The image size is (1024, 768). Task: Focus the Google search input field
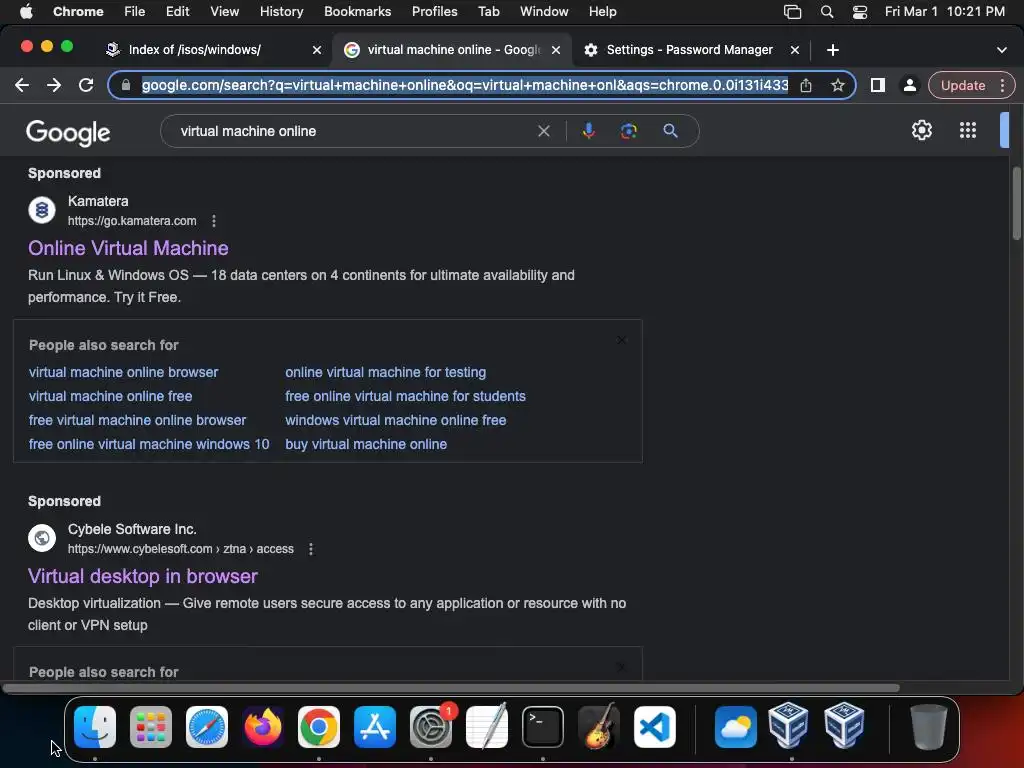click(x=353, y=131)
